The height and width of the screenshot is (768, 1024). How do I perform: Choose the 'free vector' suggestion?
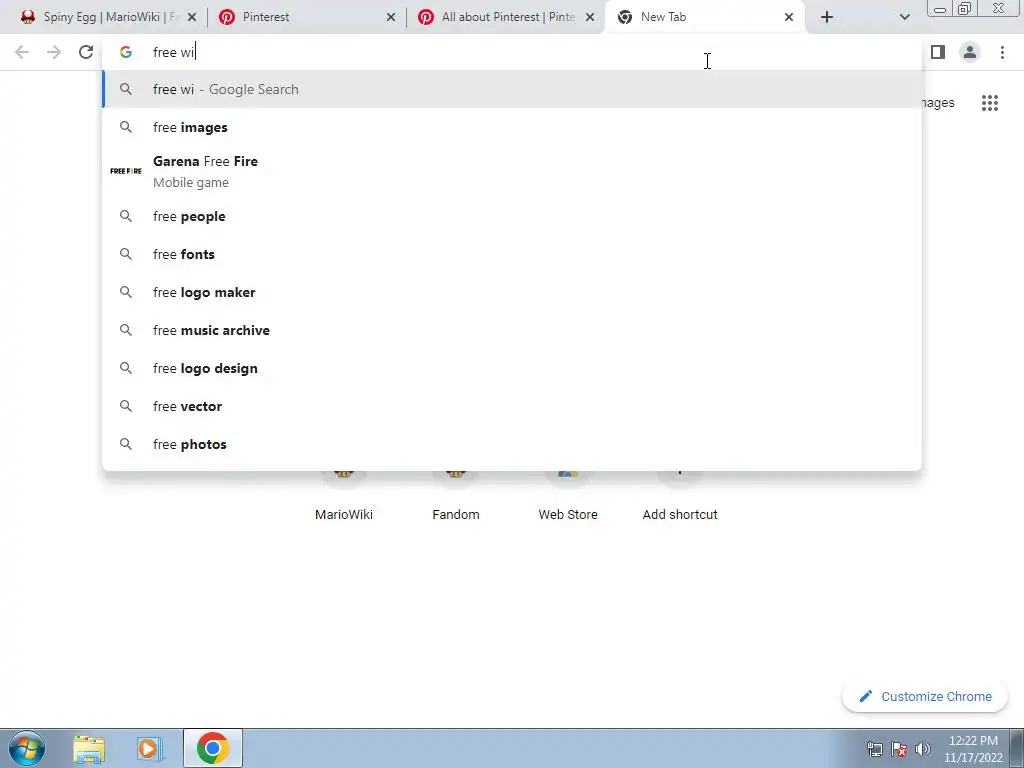[512, 406]
